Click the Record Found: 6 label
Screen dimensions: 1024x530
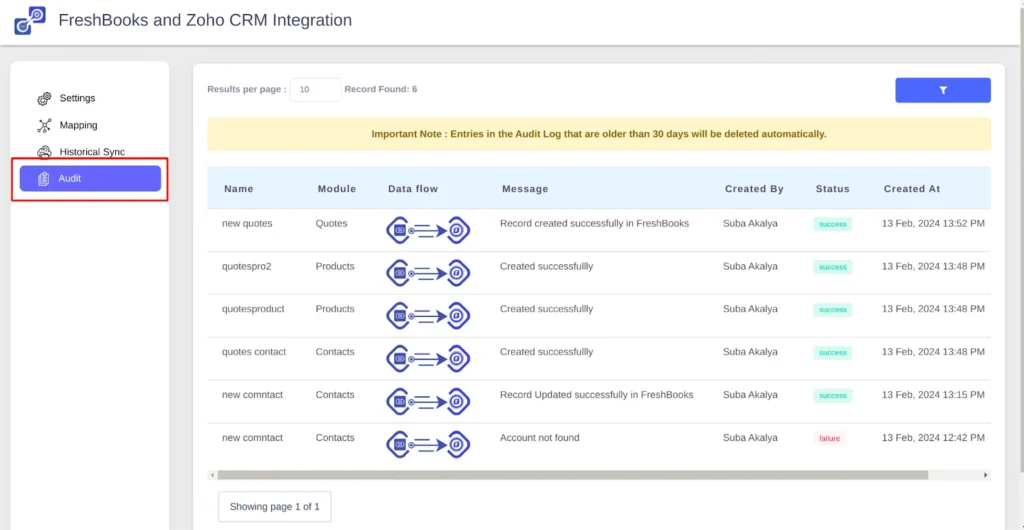381,89
